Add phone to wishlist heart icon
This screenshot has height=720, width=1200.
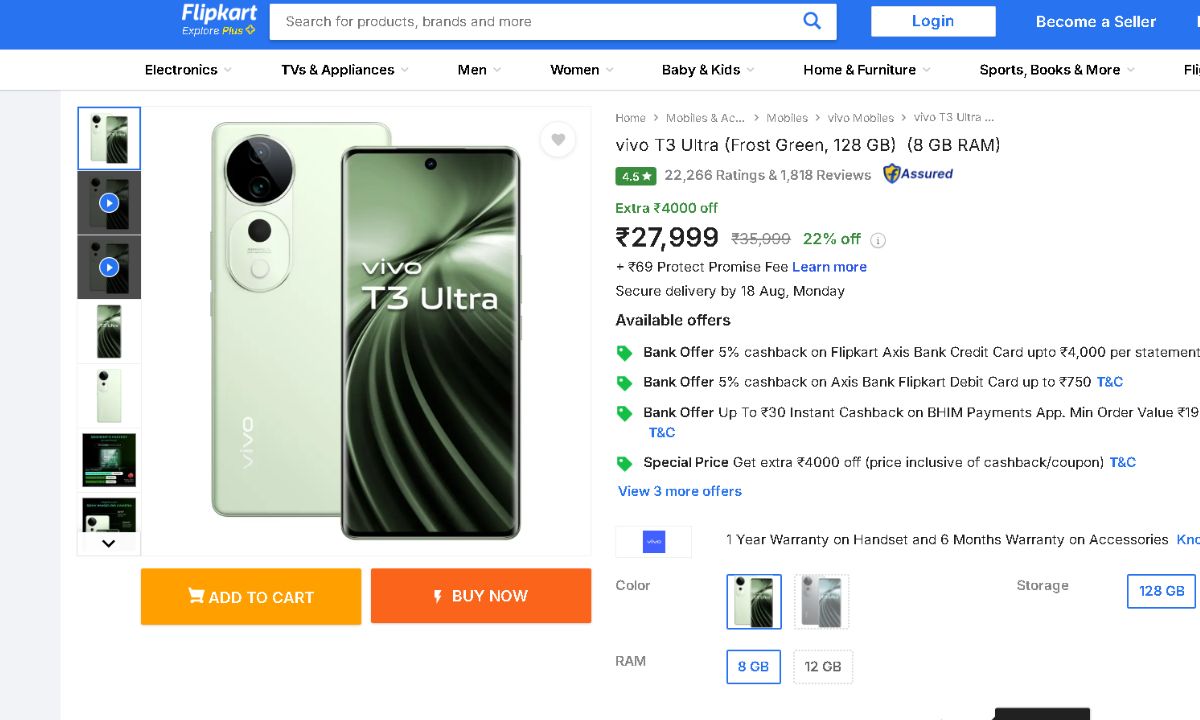point(558,140)
